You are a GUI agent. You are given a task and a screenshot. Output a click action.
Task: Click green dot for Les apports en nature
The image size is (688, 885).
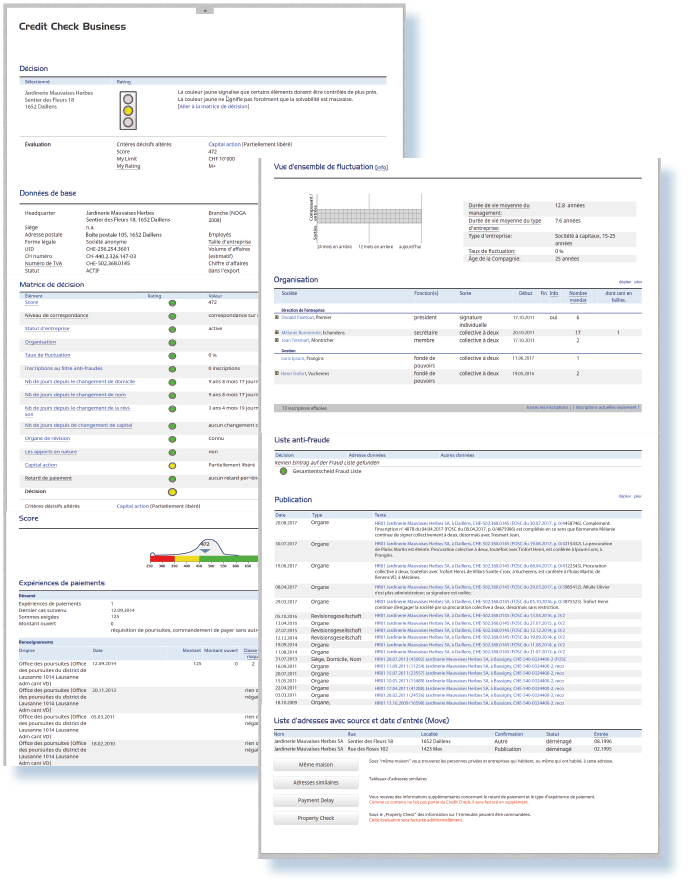[172, 453]
